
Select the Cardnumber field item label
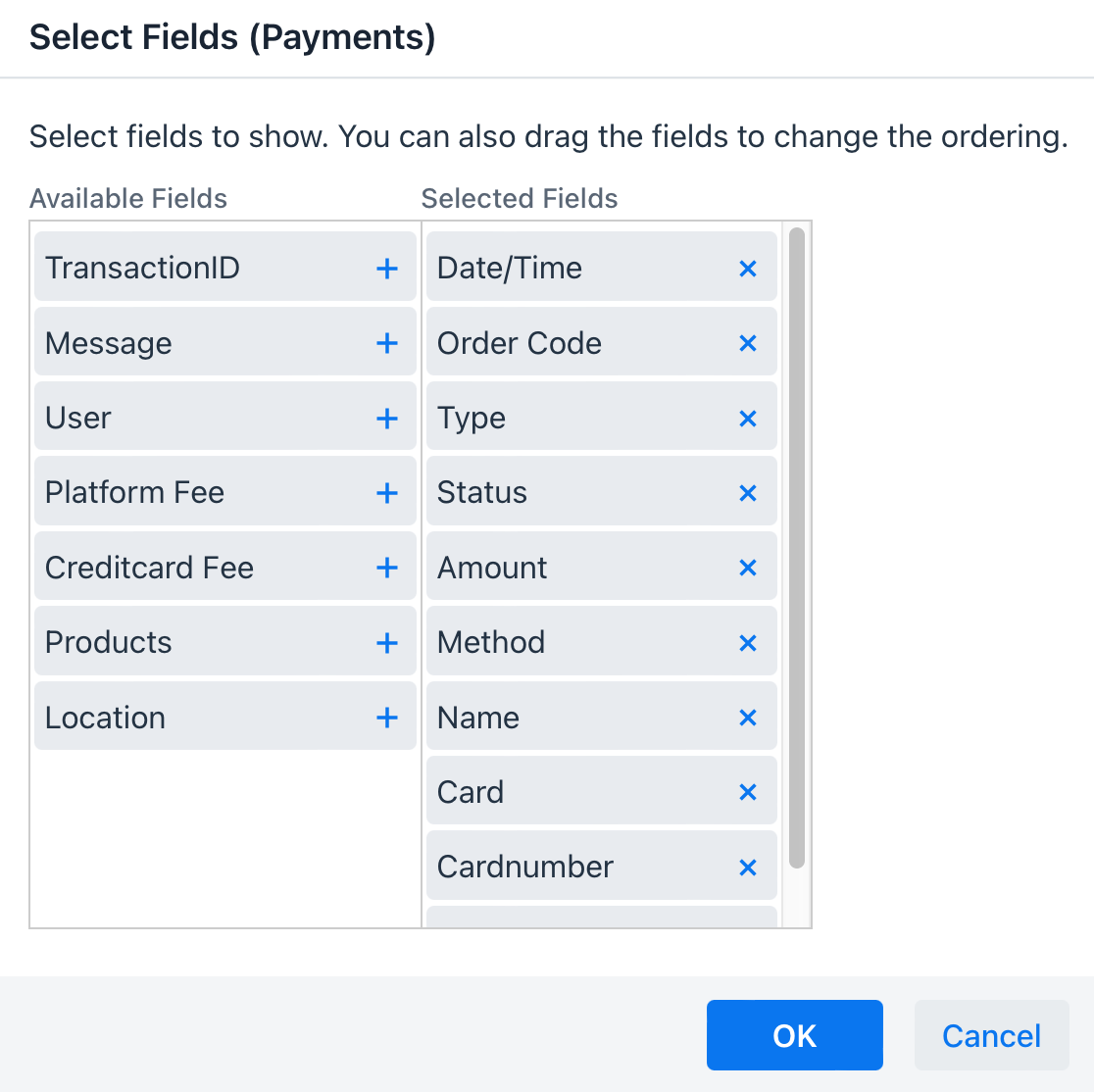[x=524, y=868]
